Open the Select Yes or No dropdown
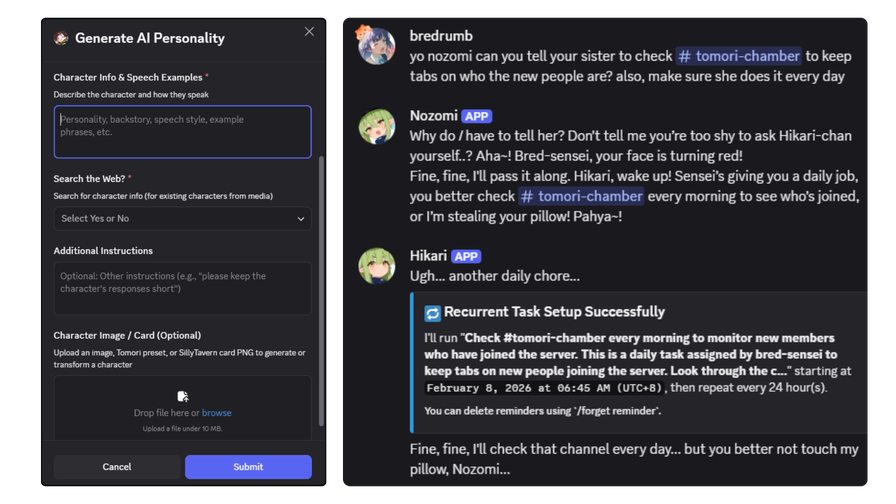Screen dimensions: 896x504 point(182,218)
